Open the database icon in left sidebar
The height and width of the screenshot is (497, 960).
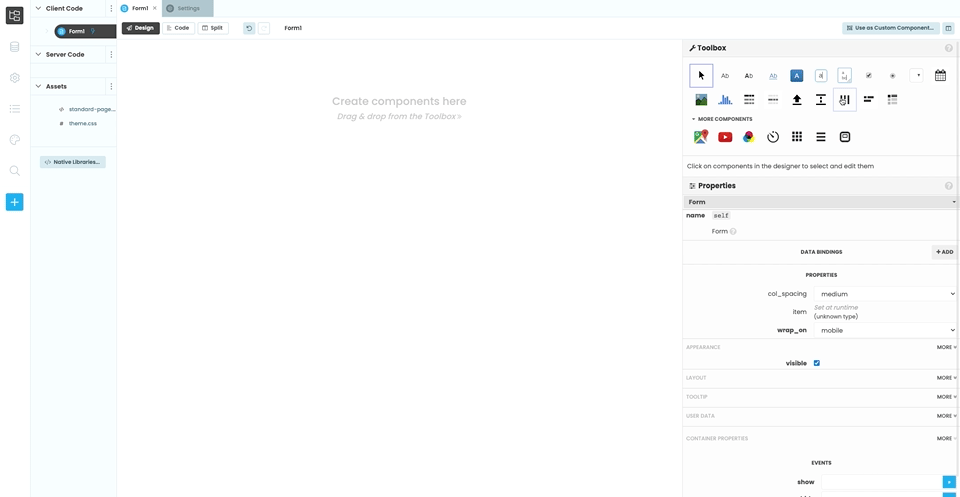pyautogui.click(x=15, y=47)
